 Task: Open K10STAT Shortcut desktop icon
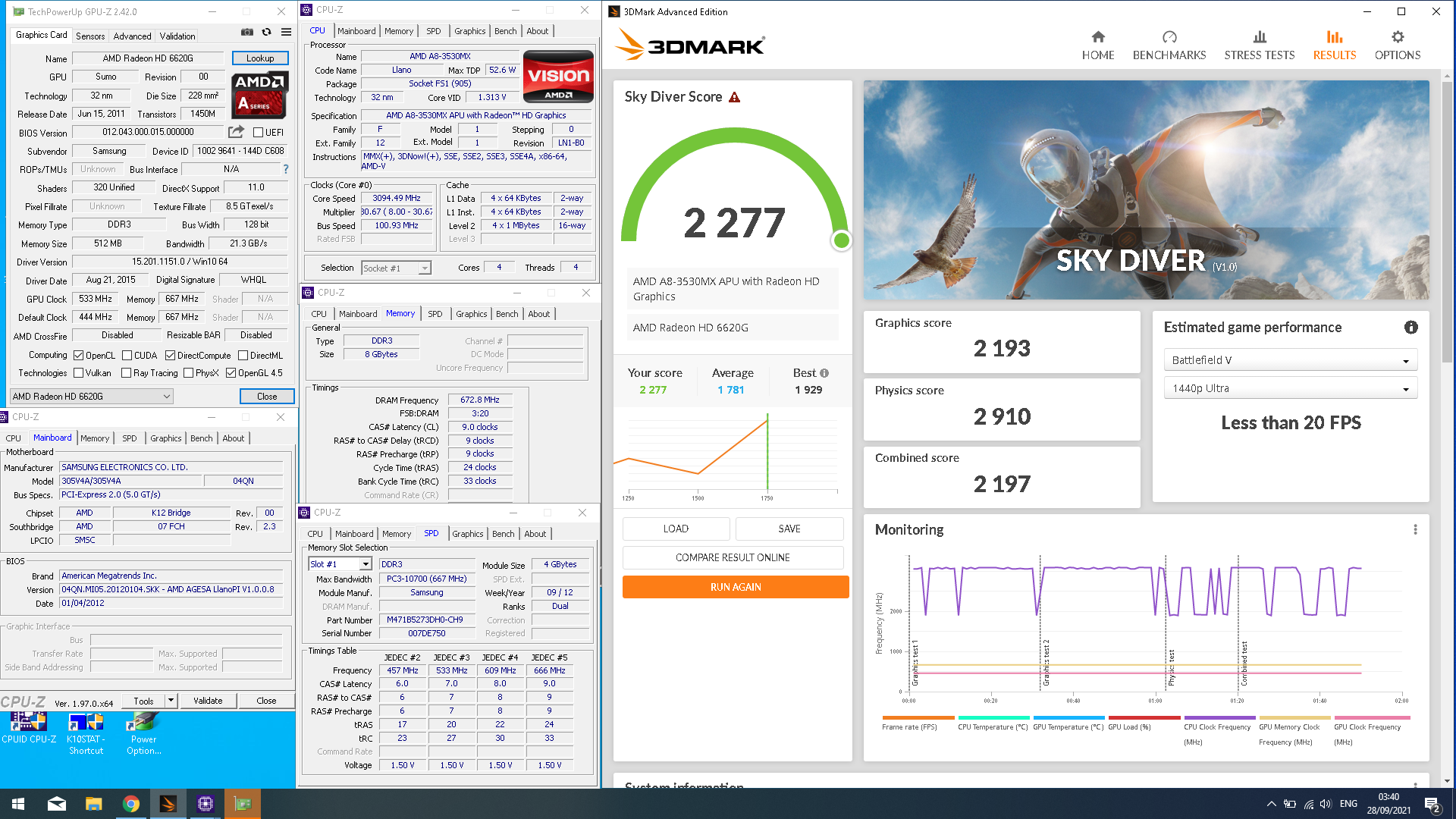click(x=86, y=733)
